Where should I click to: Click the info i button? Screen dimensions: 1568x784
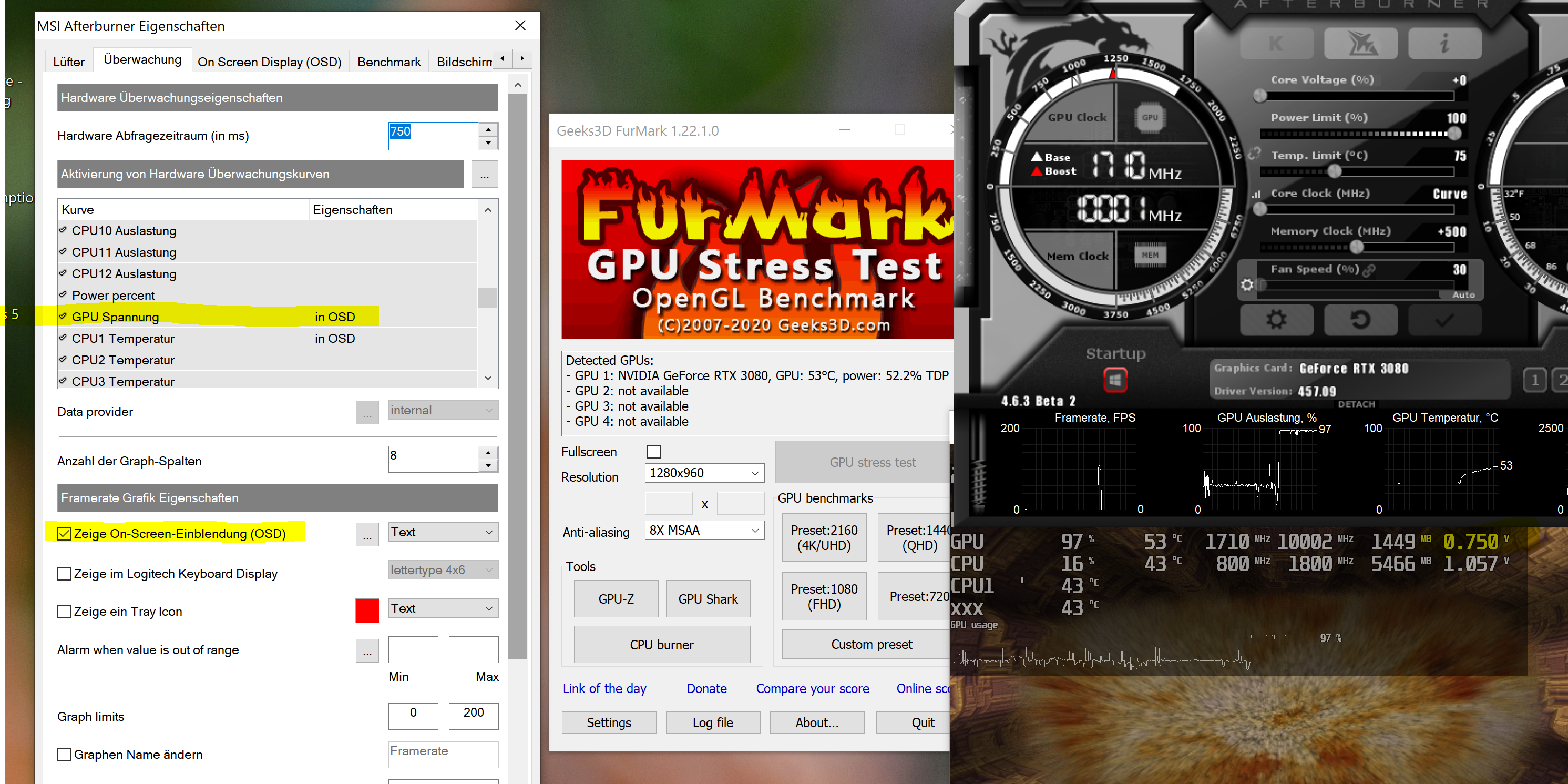pyautogui.click(x=1444, y=44)
